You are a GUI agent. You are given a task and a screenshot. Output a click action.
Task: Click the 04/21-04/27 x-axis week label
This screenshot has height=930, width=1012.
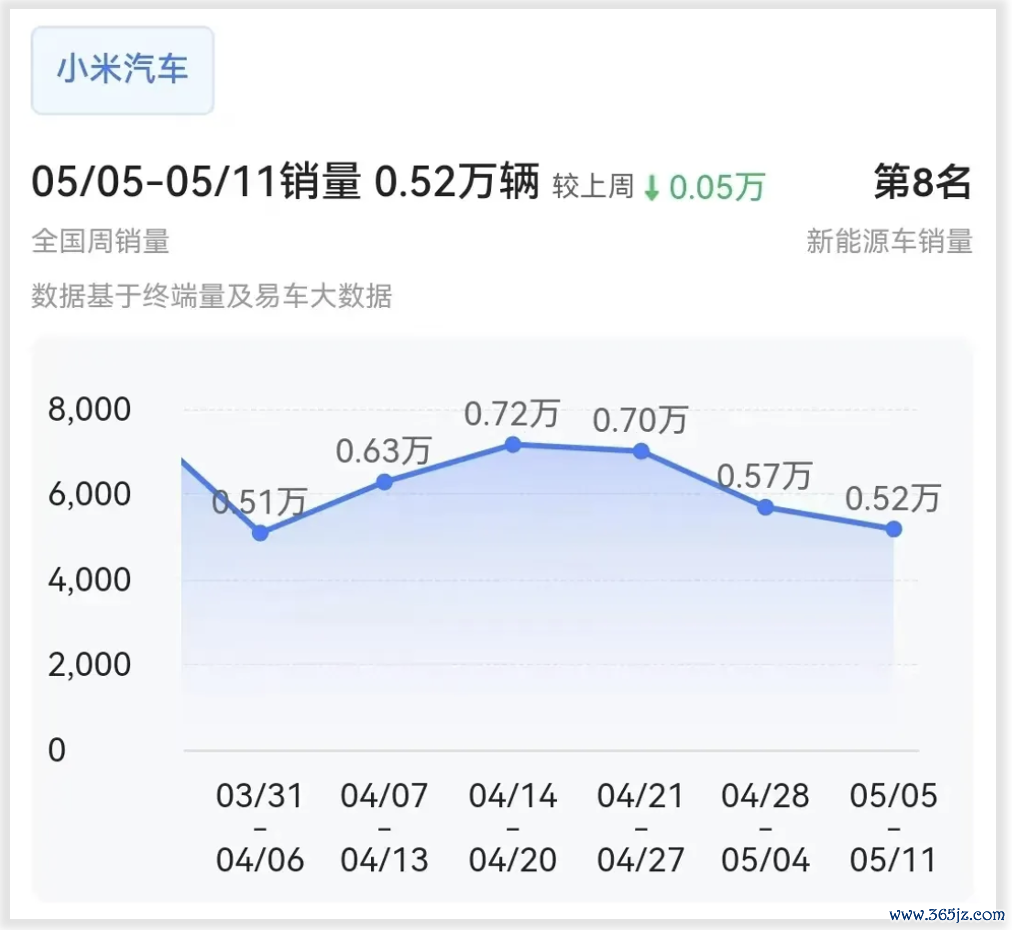point(641,827)
